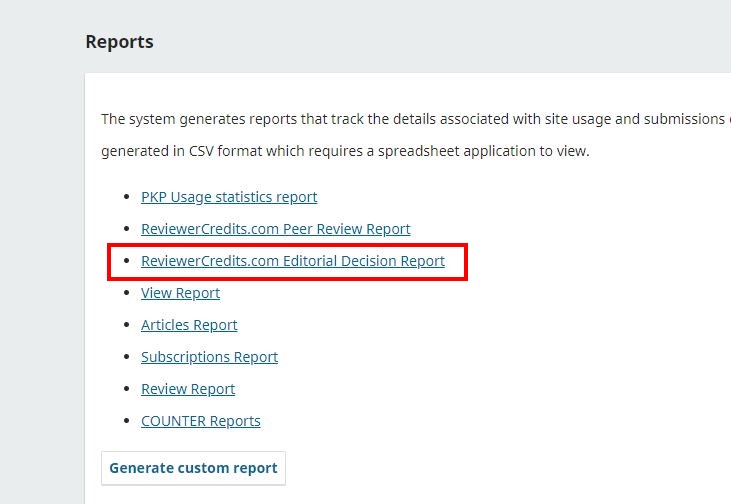
Task: Click the bullet before Editorial Decision Report
Action: pos(126,261)
